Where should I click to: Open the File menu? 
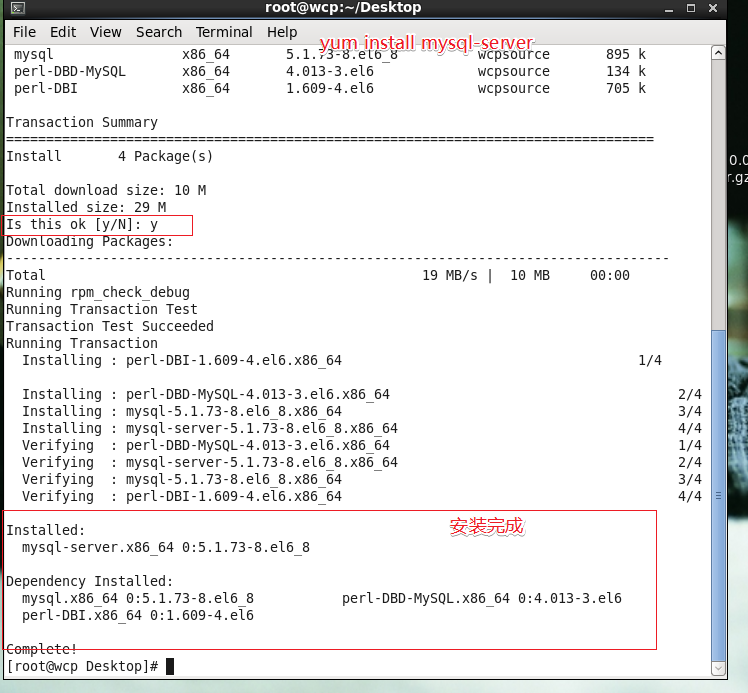tap(24, 32)
